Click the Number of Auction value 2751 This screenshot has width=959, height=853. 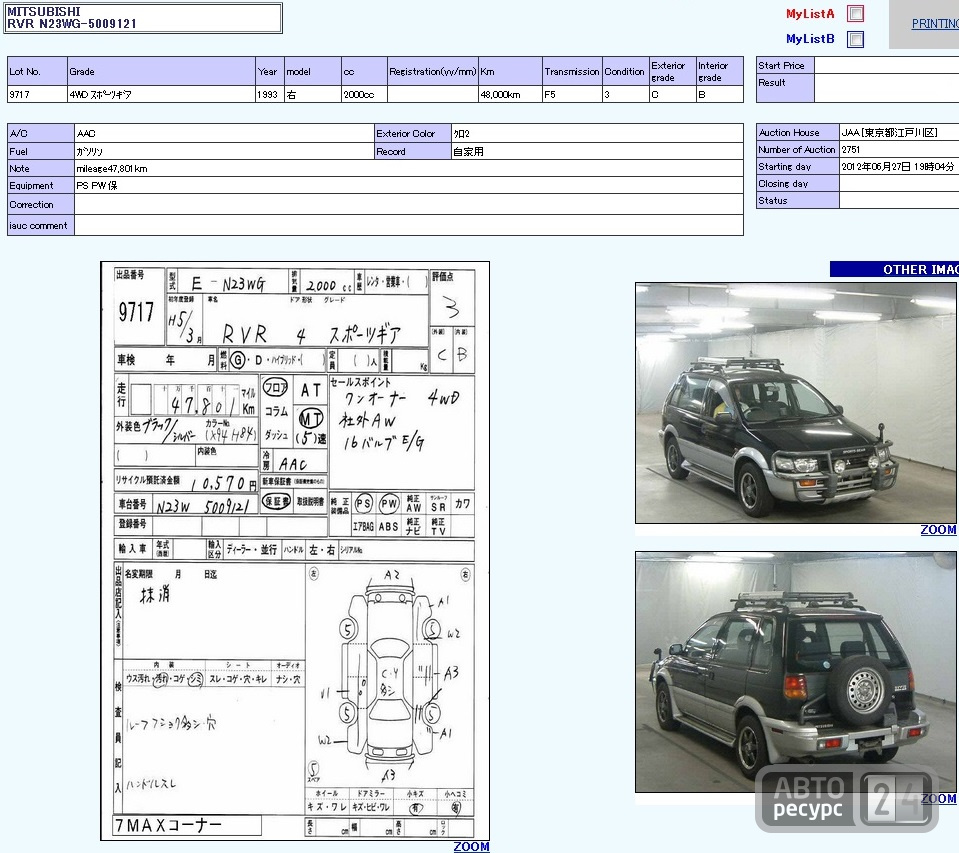click(899, 149)
